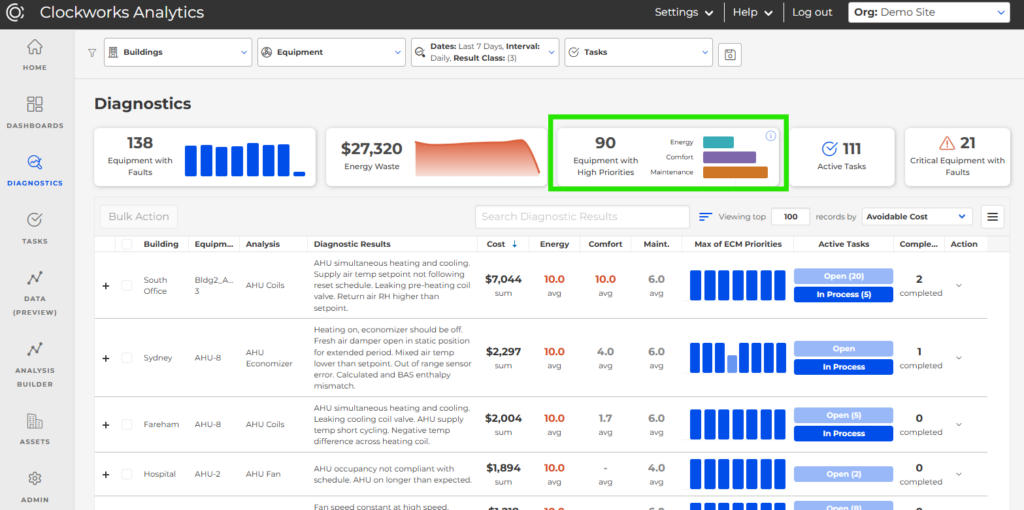
Task: Open the Buildings filter dropdown
Action: tap(177, 53)
